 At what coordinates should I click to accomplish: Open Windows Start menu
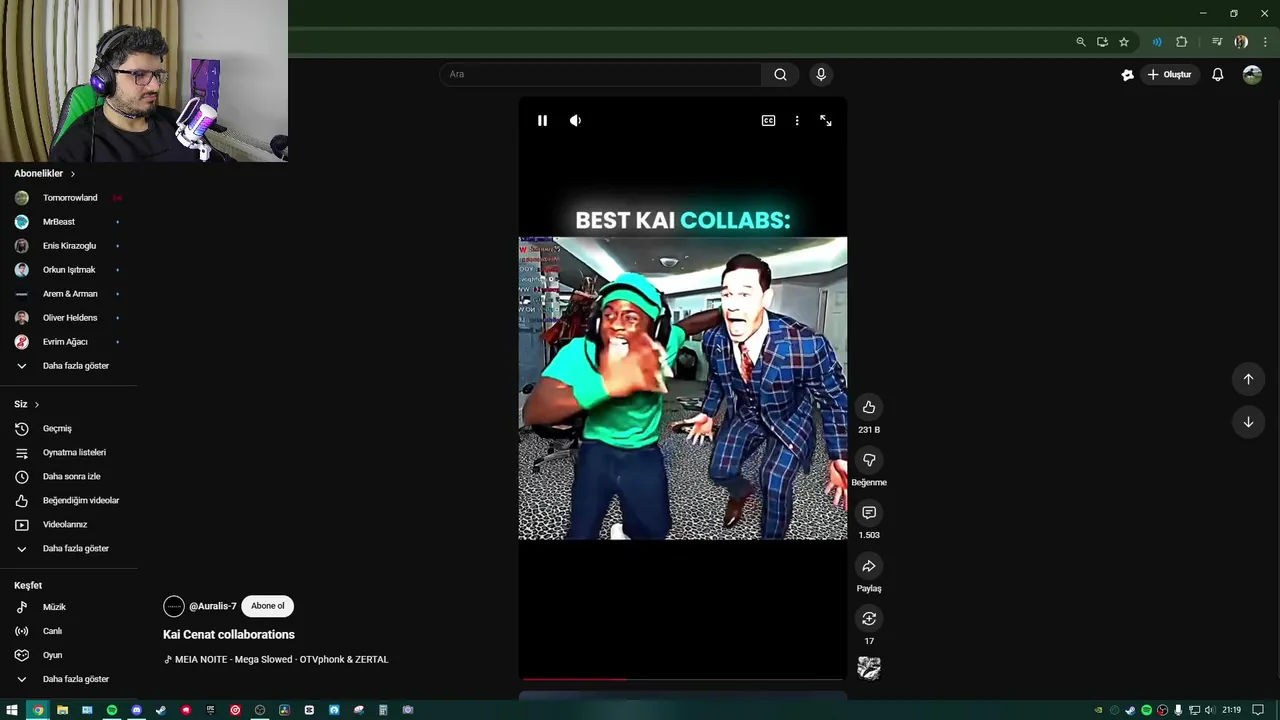point(12,710)
